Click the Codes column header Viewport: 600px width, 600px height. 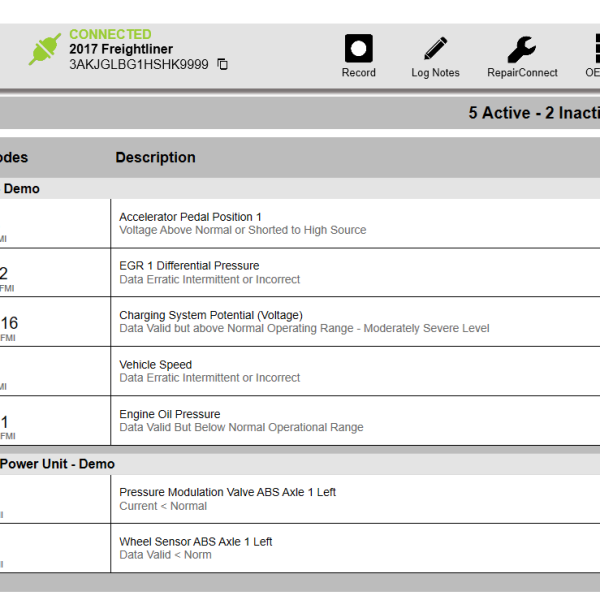pyautogui.click(x=14, y=157)
